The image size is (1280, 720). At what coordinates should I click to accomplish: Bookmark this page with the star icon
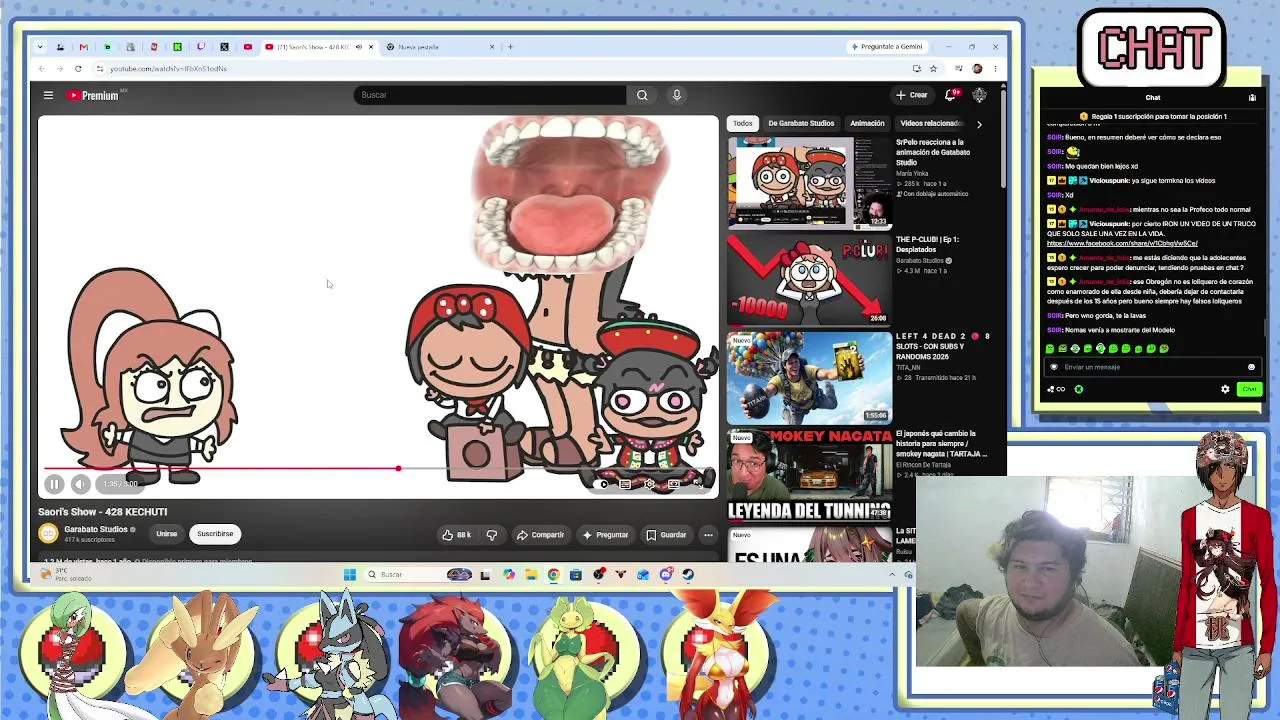tap(933, 69)
